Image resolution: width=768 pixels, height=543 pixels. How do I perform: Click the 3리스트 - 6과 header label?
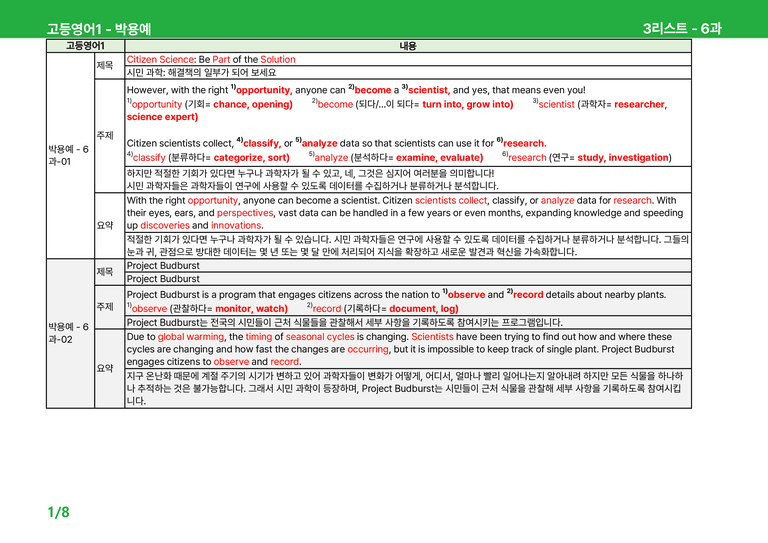pos(682,28)
